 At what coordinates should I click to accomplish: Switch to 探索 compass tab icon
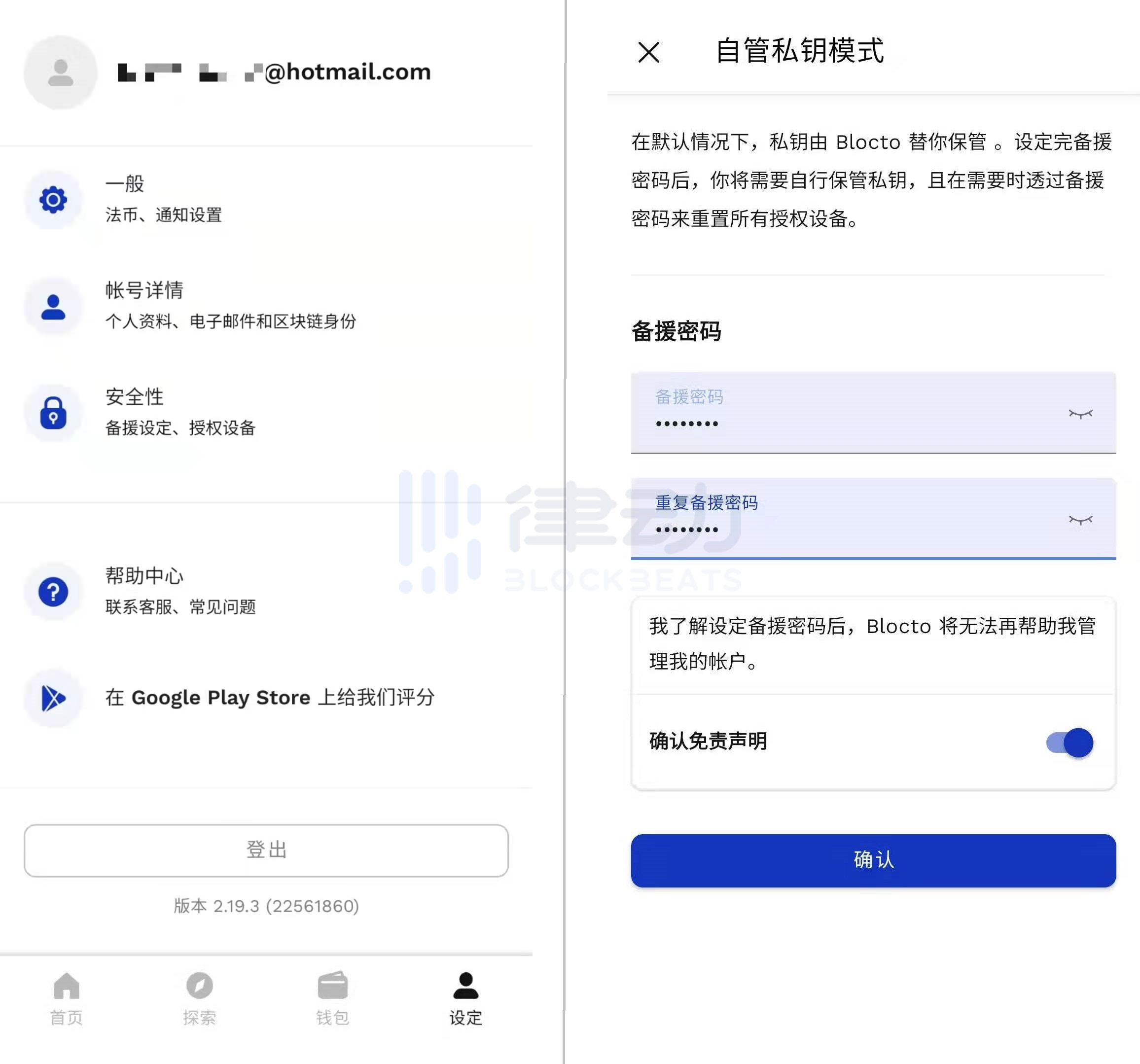200,986
